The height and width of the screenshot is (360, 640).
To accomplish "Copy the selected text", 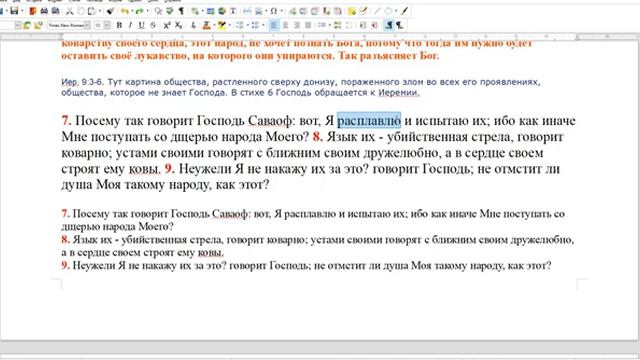I will pos(81,11).
